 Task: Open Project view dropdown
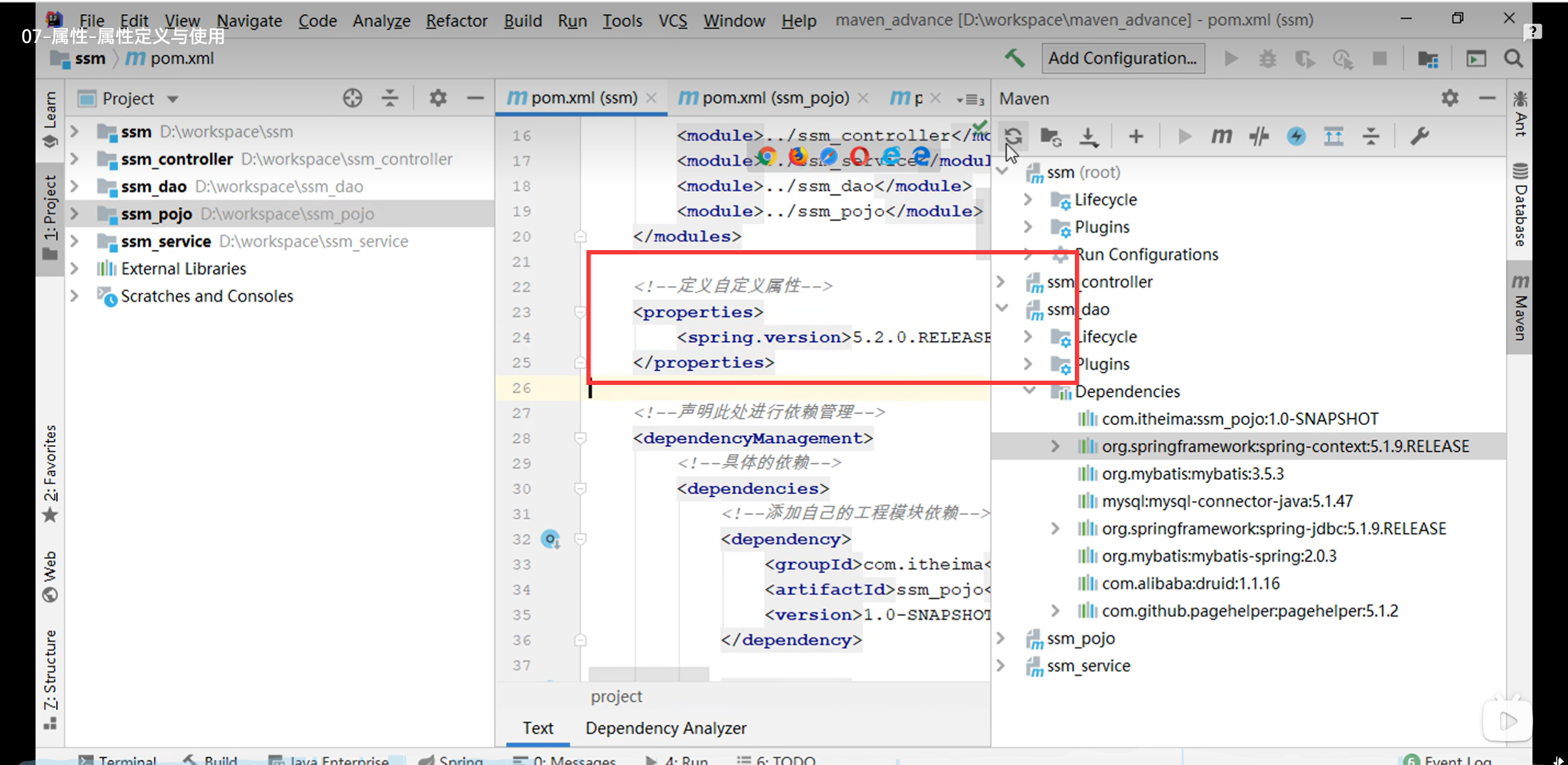click(173, 99)
